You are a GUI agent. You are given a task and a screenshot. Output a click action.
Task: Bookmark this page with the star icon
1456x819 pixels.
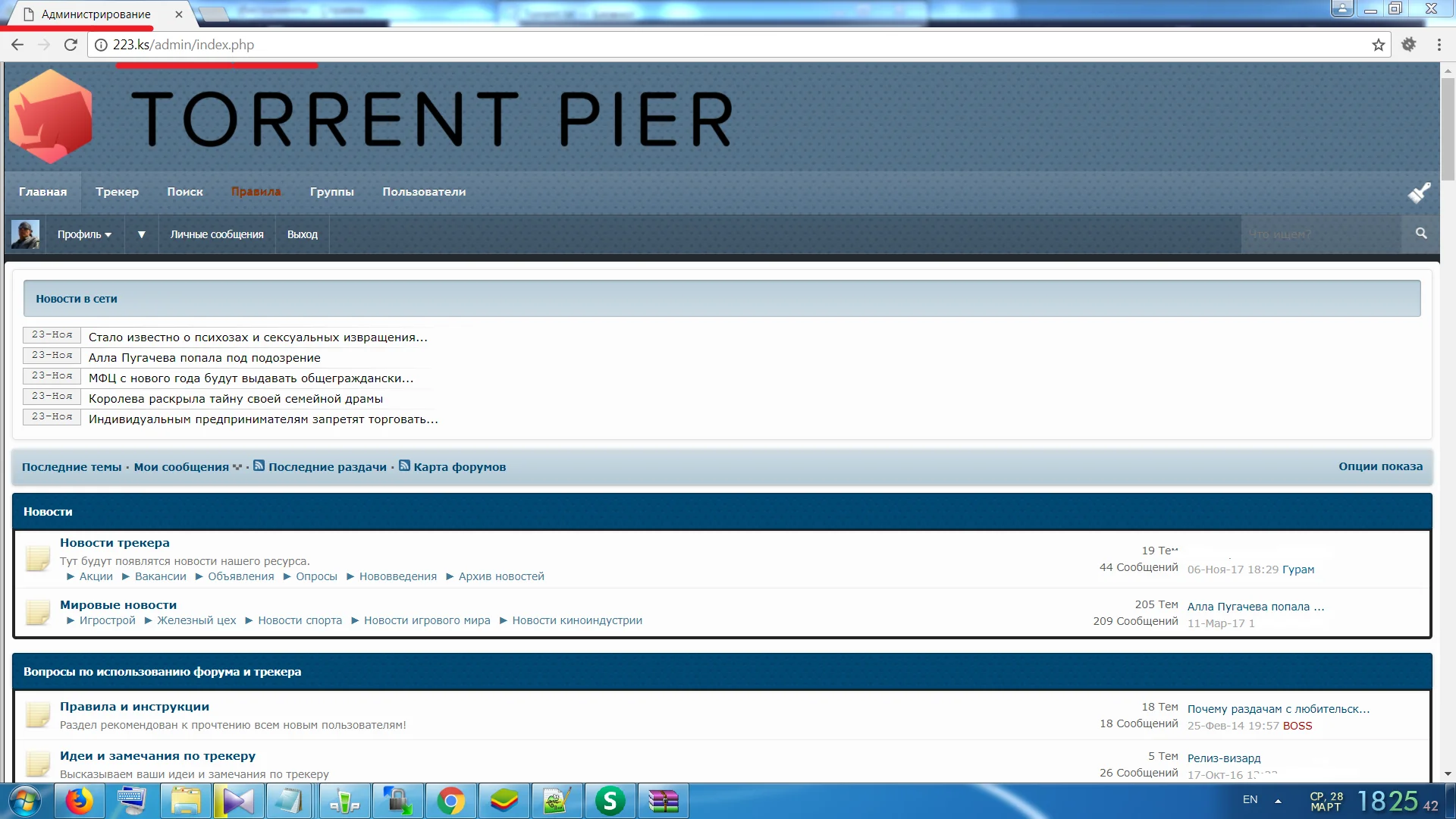pyautogui.click(x=1378, y=45)
